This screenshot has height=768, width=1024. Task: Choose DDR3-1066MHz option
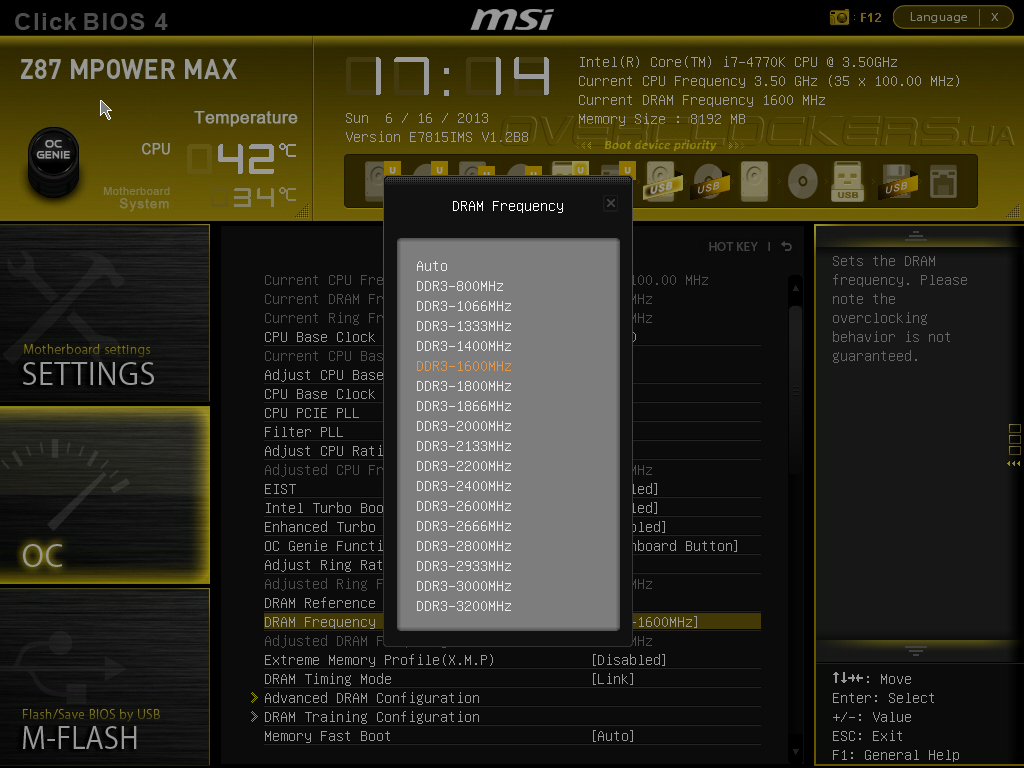point(464,306)
